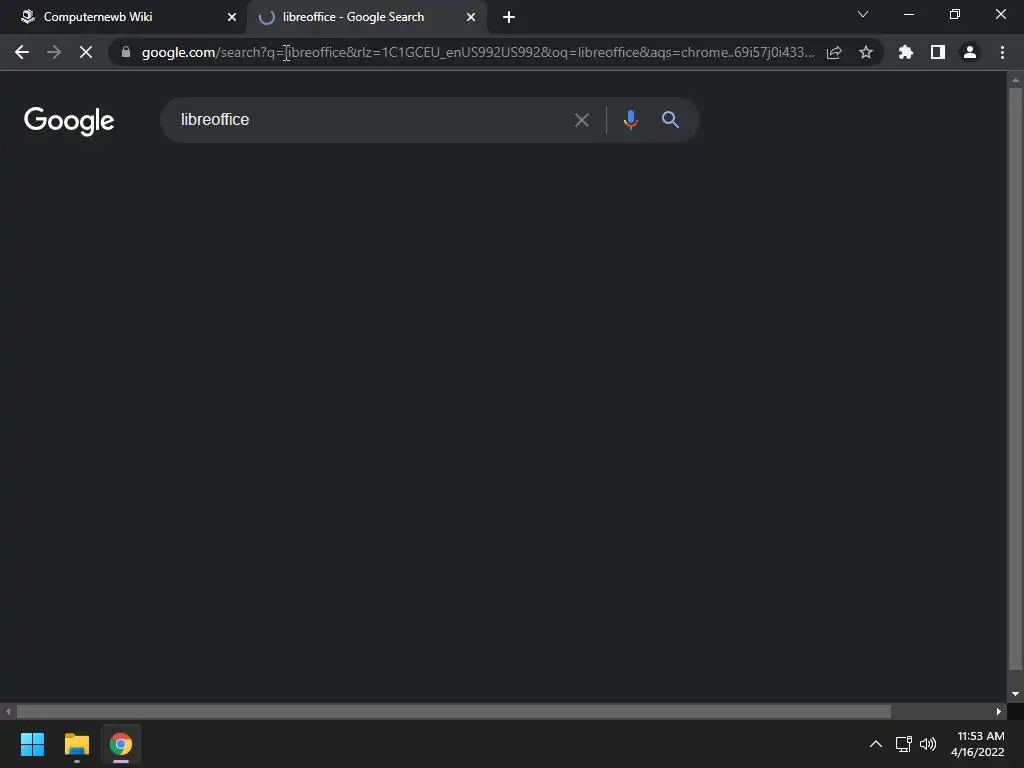Open the clock showing 11:53 AM

(x=978, y=744)
